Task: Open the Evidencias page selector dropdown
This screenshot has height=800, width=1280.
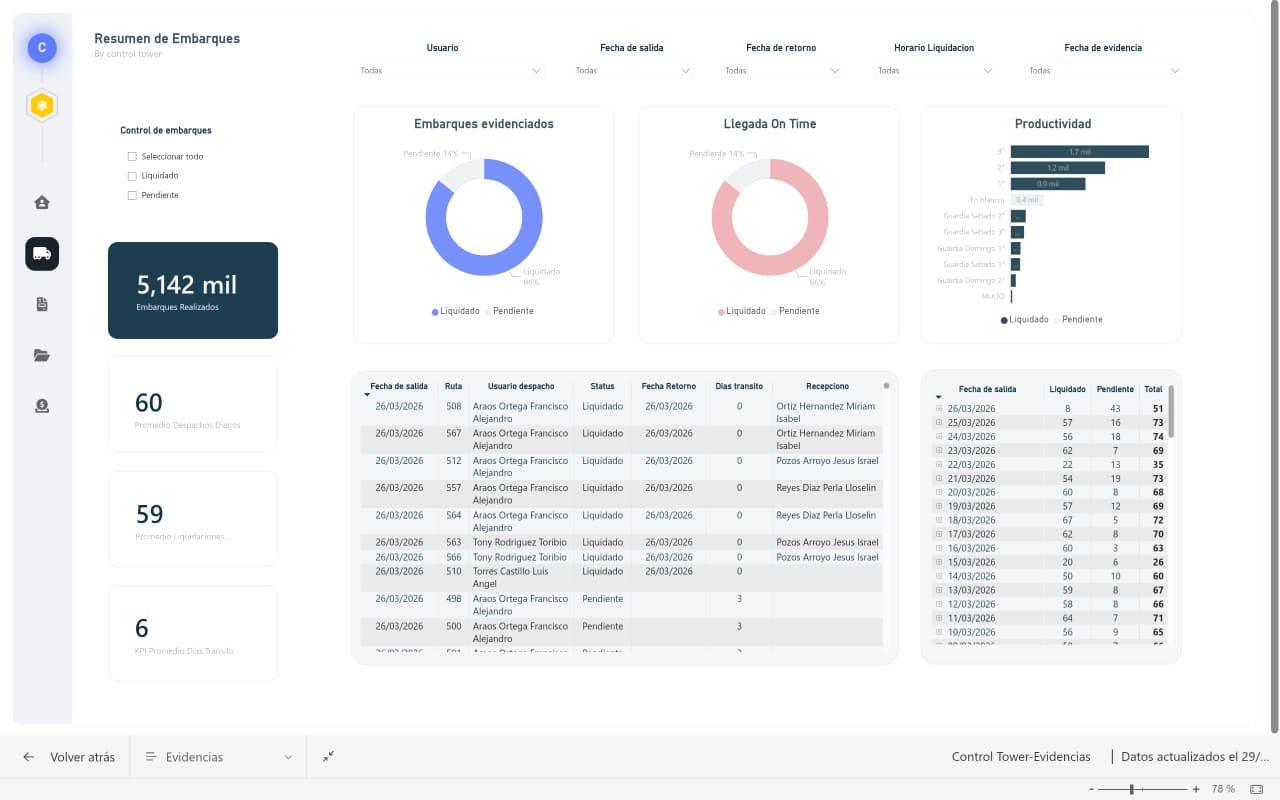Action: tap(220, 757)
